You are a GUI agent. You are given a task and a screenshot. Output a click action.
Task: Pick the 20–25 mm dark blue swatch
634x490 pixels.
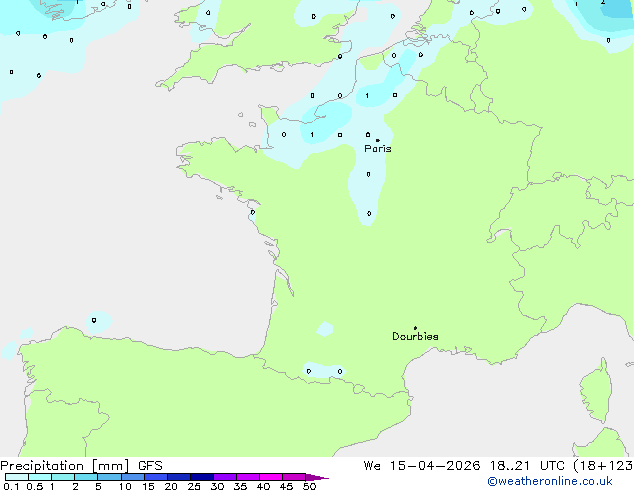178,477
